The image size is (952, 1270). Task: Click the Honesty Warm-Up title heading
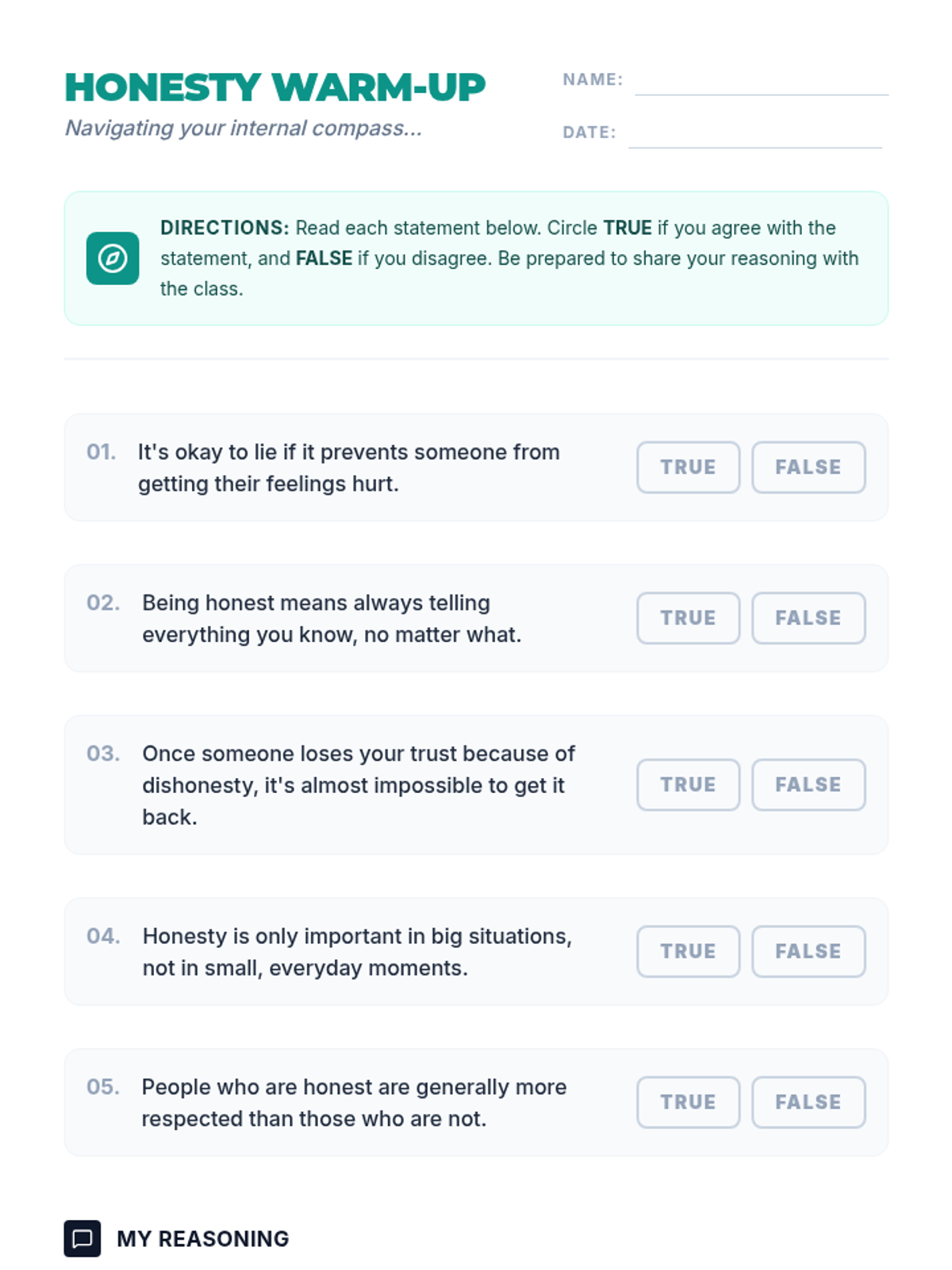click(x=274, y=87)
